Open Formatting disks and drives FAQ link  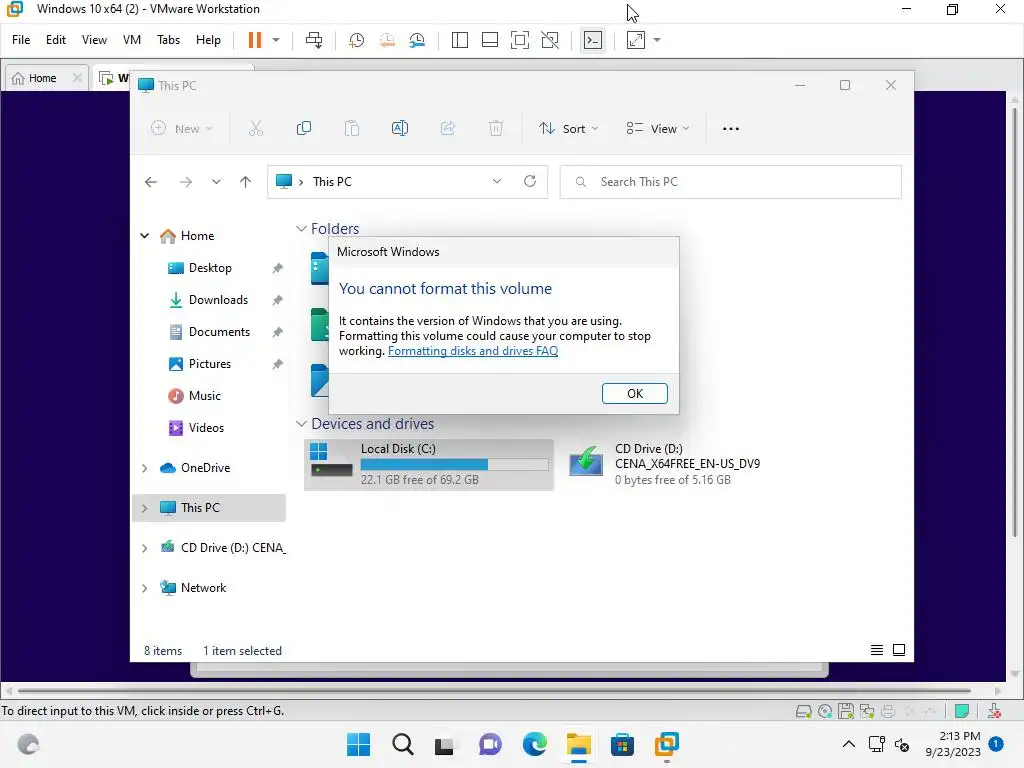(473, 351)
